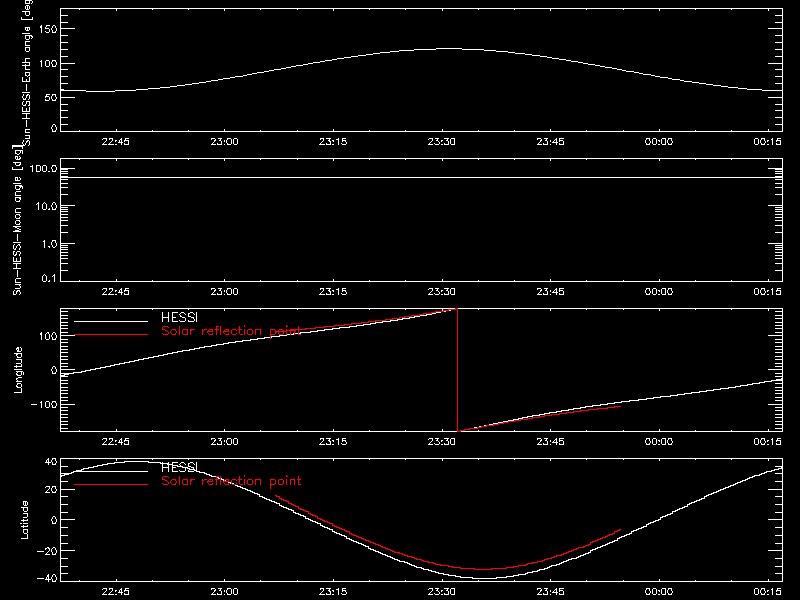Click the 0.1 tick on Sun-HESSI-Moon axis
800x600 pixels.
[x=49, y=278]
